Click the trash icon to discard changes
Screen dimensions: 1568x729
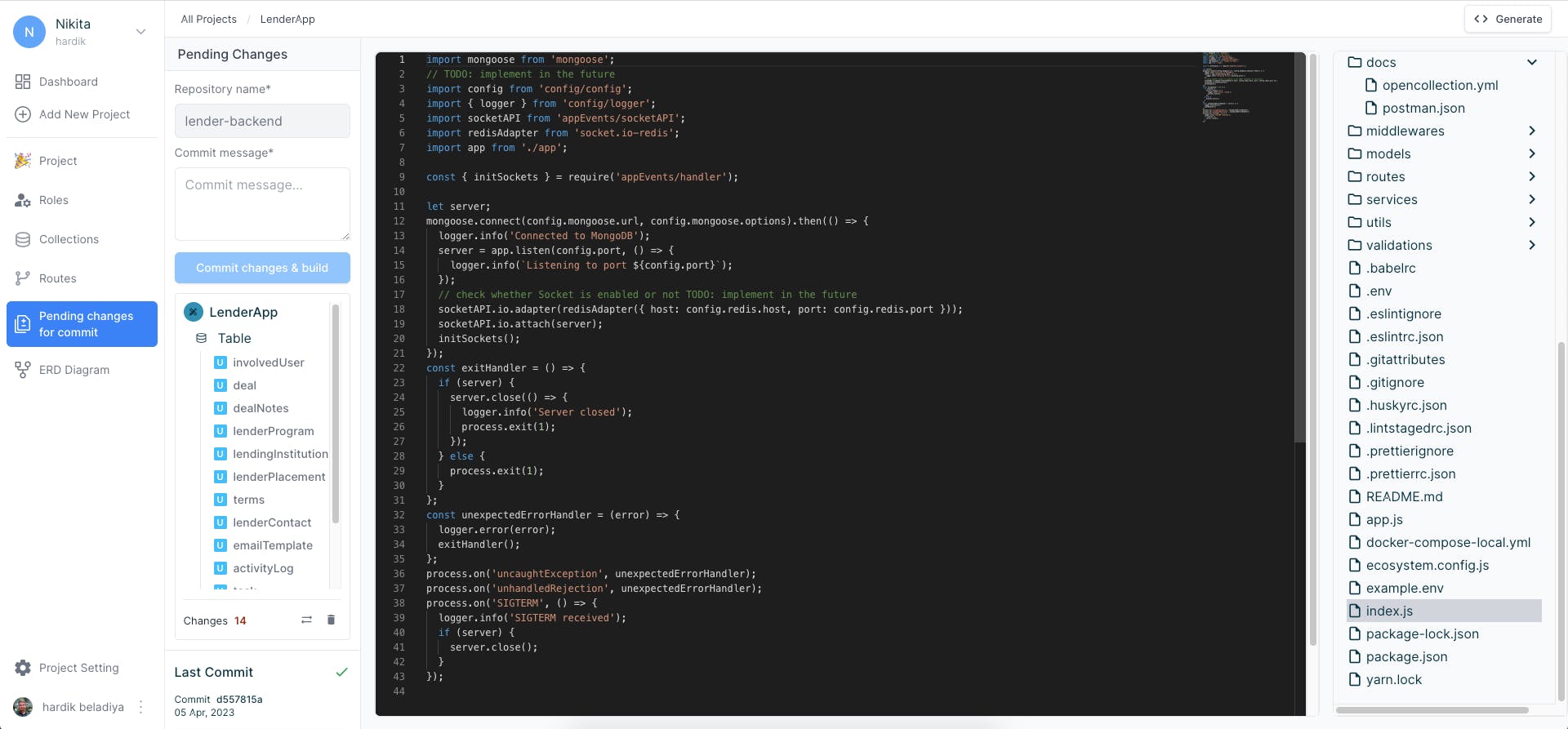point(331,620)
